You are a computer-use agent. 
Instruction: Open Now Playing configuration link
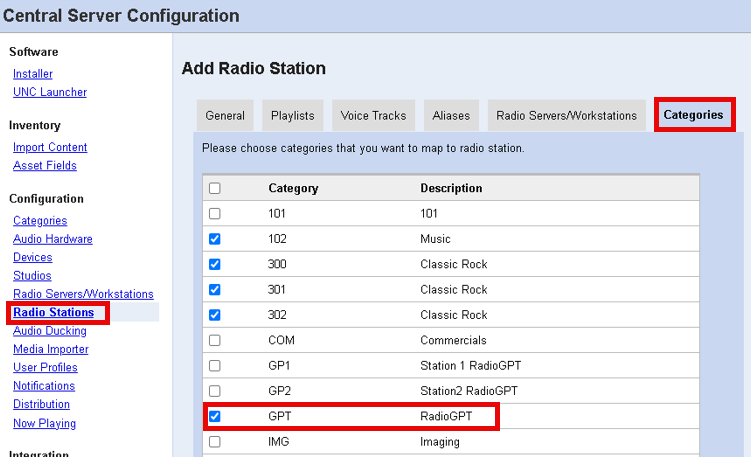(x=44, y=423)
